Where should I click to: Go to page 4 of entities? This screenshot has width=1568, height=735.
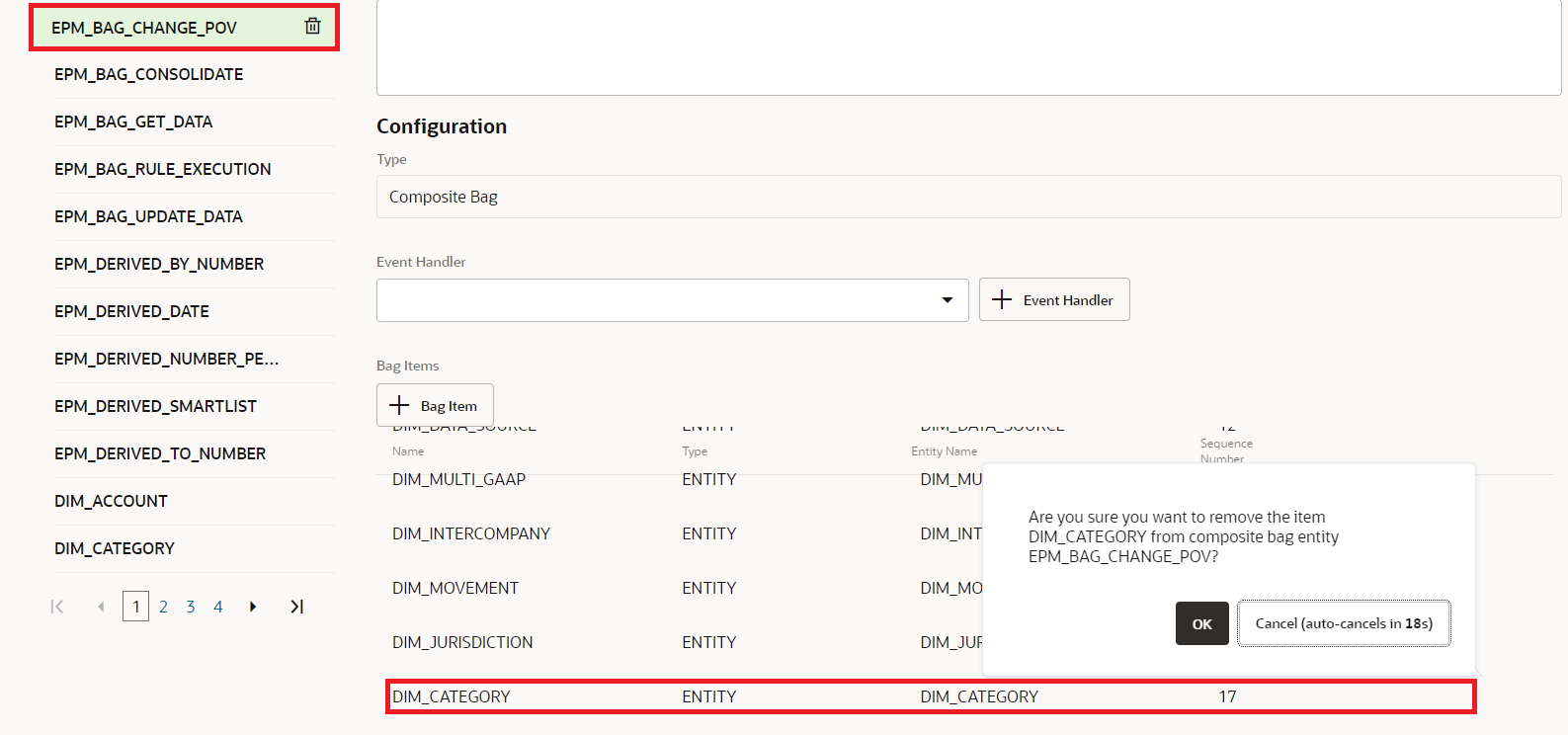click(x=218, y=607)
